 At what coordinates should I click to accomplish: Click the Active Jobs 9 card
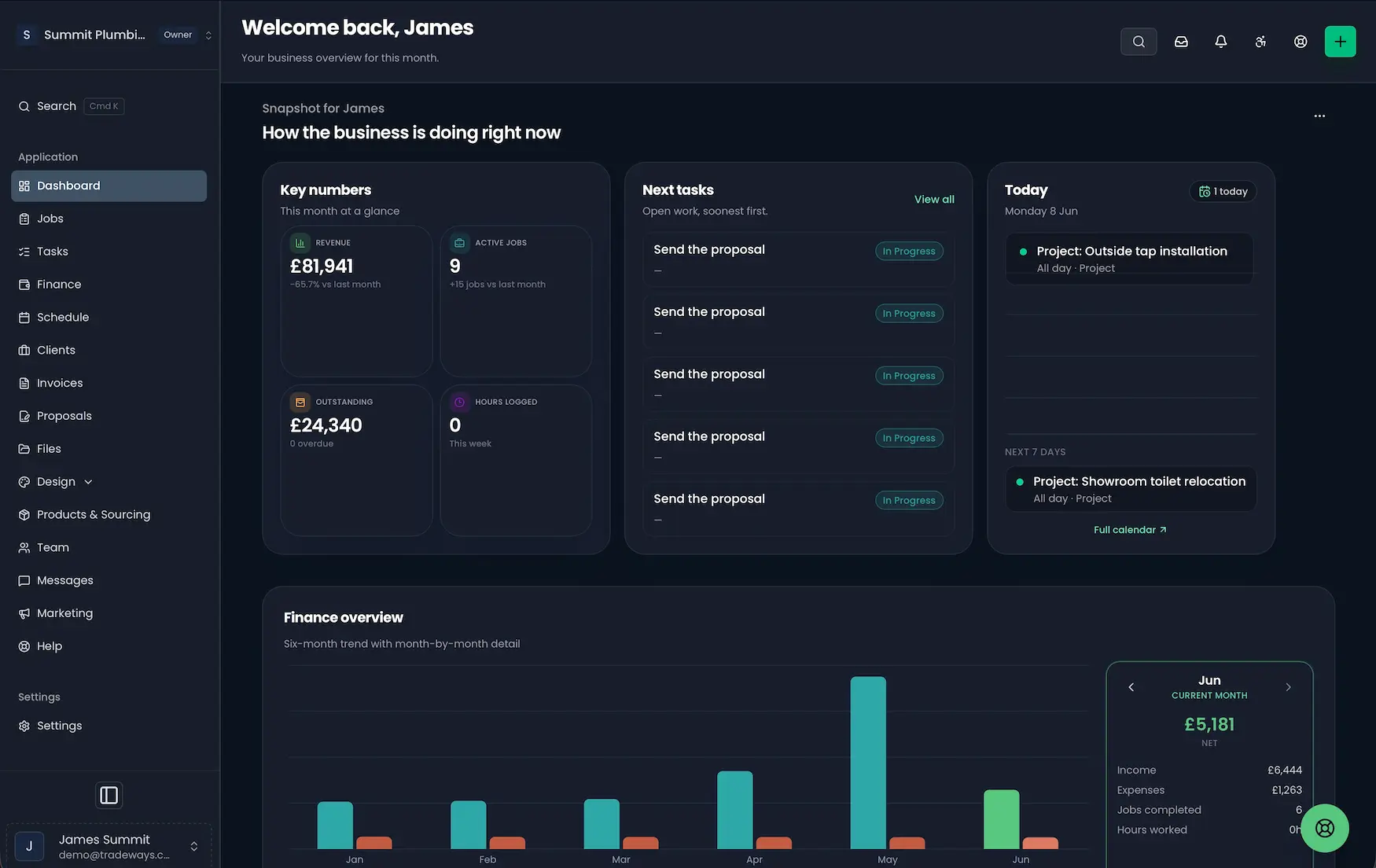tap(516, 301)
